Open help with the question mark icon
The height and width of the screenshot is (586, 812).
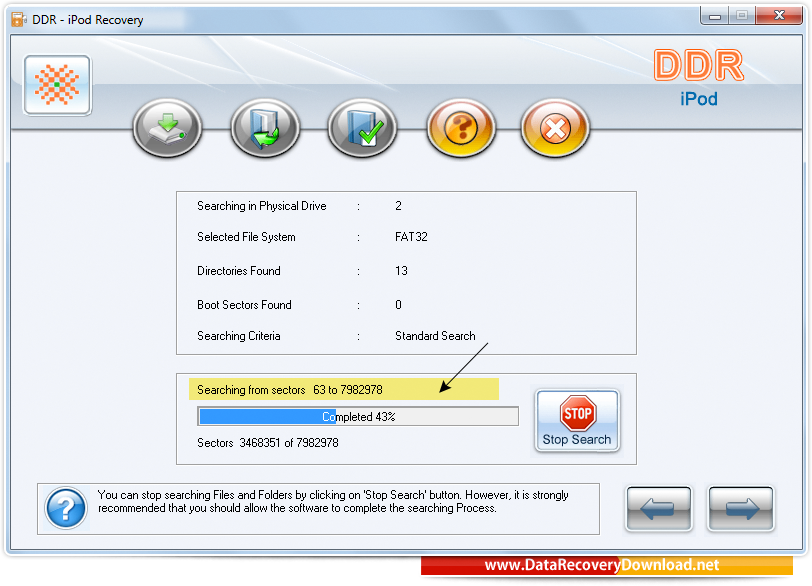click(x=461, y=128)
